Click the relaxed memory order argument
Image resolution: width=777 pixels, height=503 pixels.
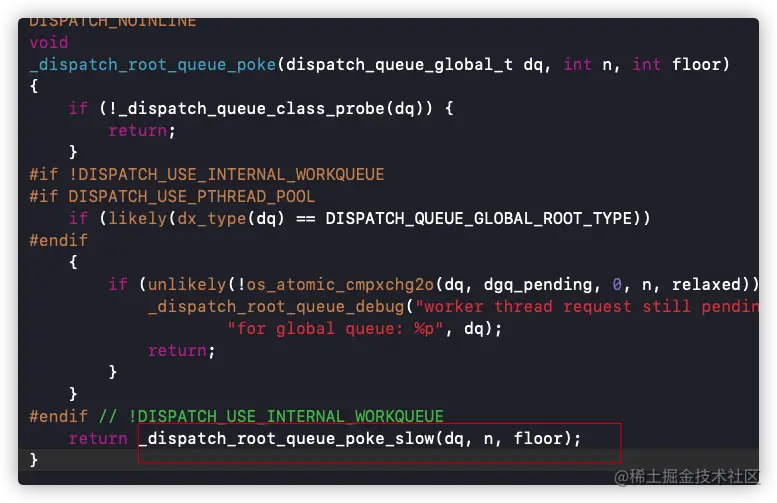(x=706, y=284)
